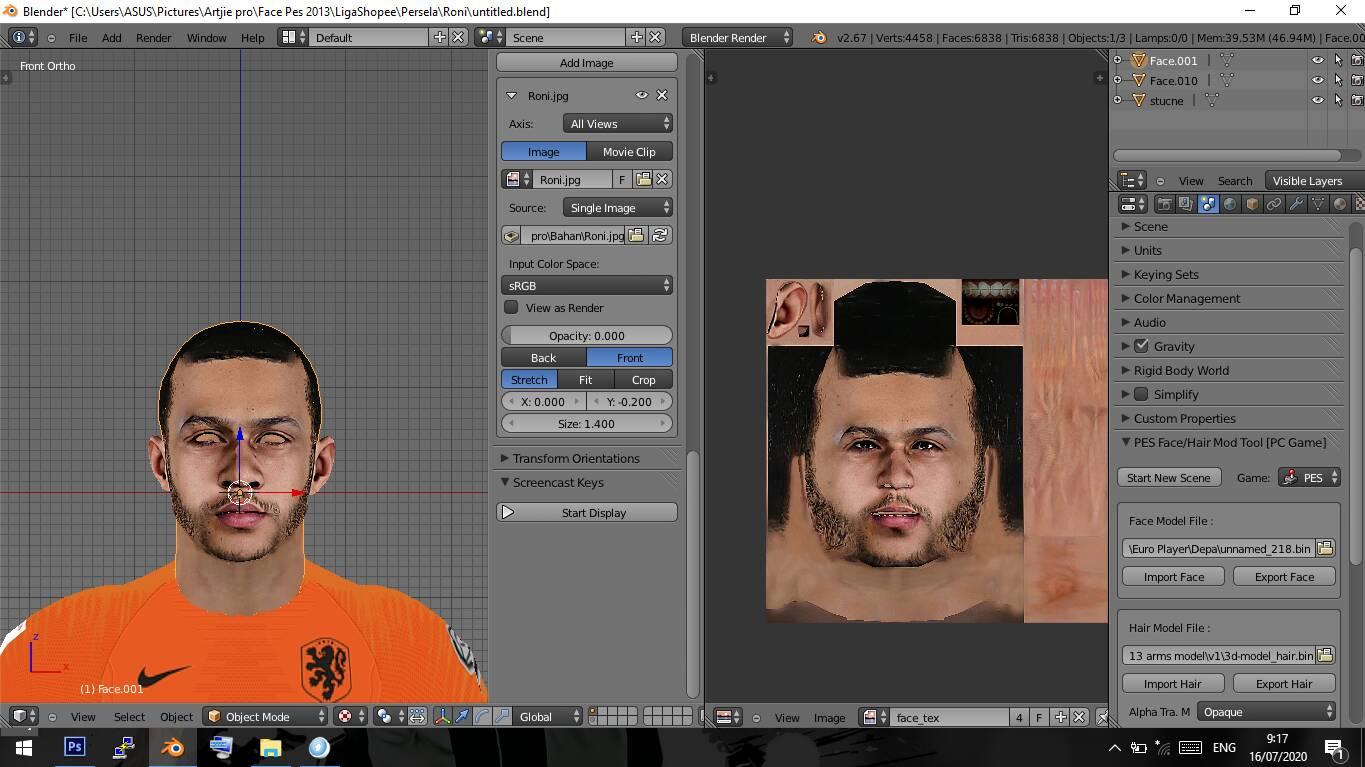
Task: Toggle the Simplify checkbox
Action: 1141,394
